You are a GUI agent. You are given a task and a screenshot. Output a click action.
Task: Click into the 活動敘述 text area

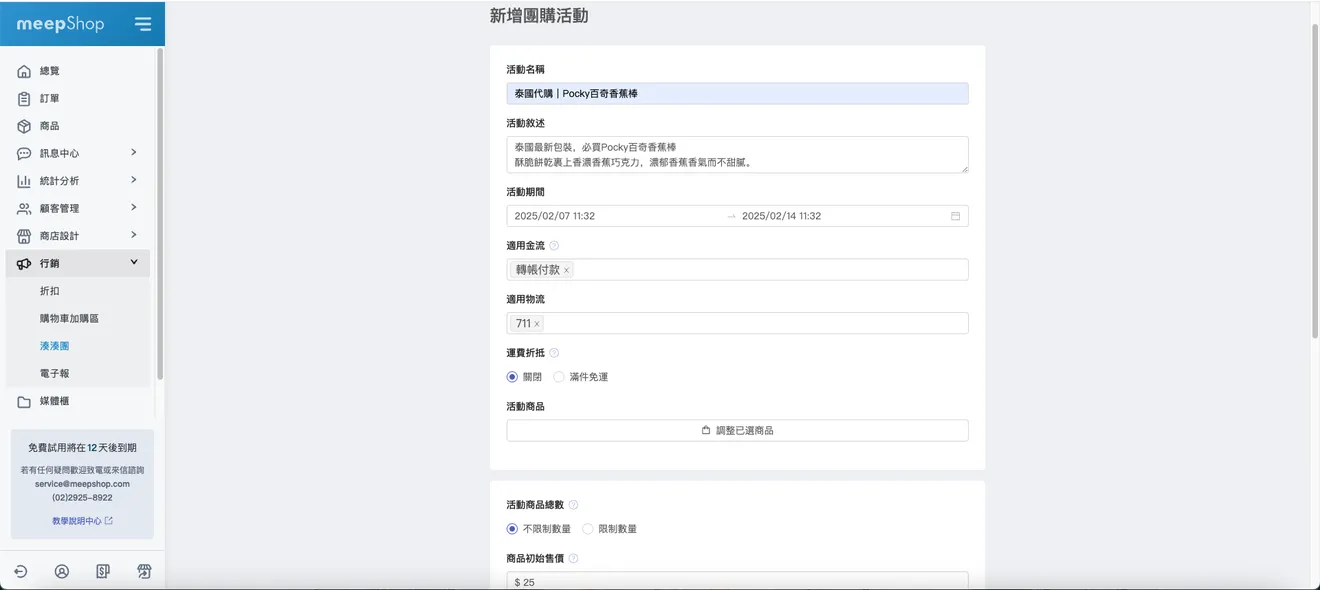click(x=737, y=154)
